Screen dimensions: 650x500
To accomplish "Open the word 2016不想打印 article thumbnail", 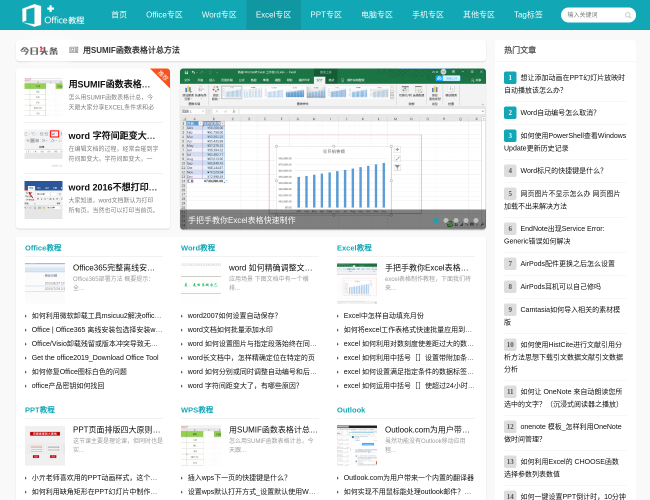I will tap(43, 200).
